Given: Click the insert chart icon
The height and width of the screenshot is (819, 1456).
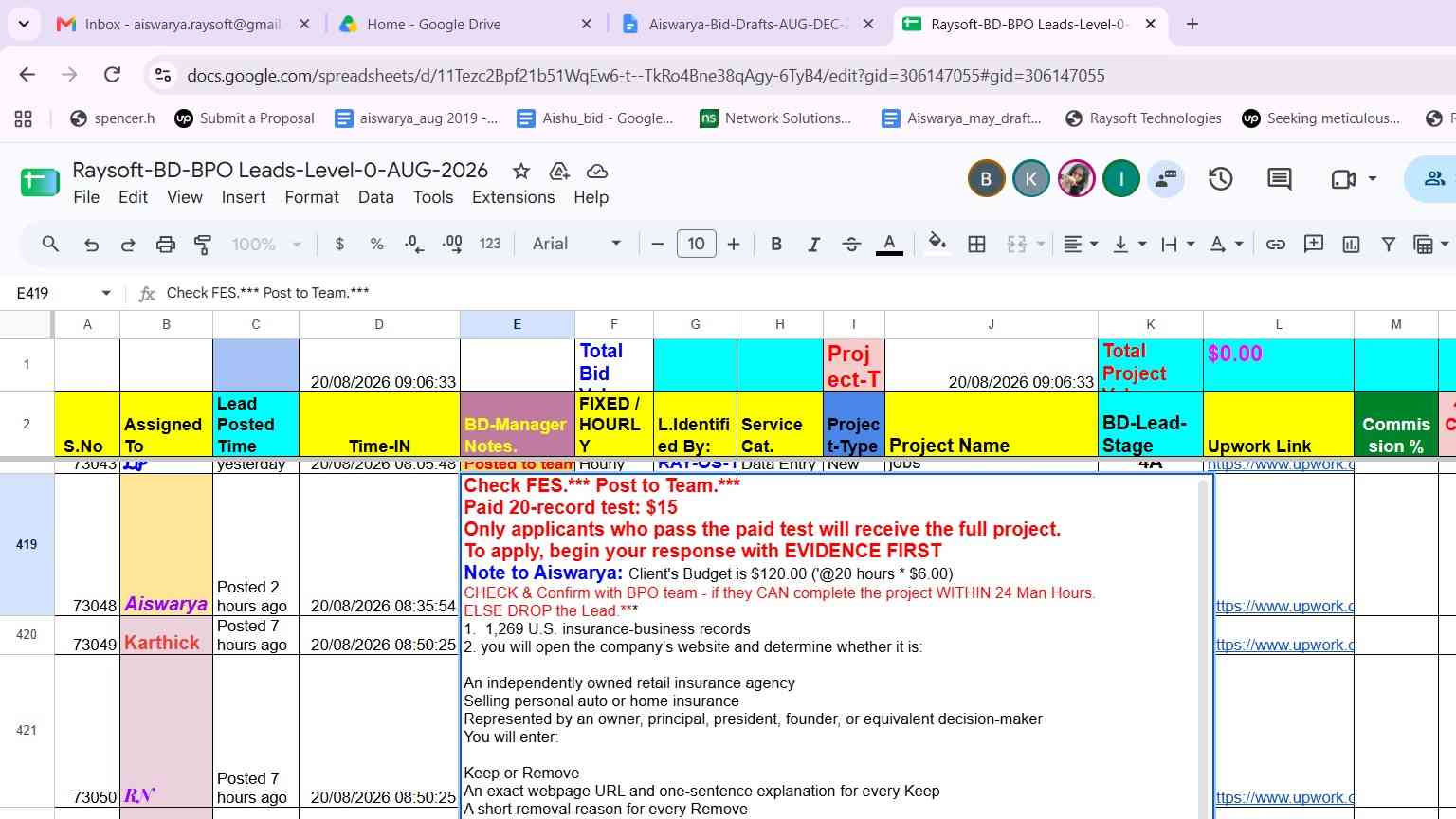Looking at the screenshot, I should coord(1351,245).
